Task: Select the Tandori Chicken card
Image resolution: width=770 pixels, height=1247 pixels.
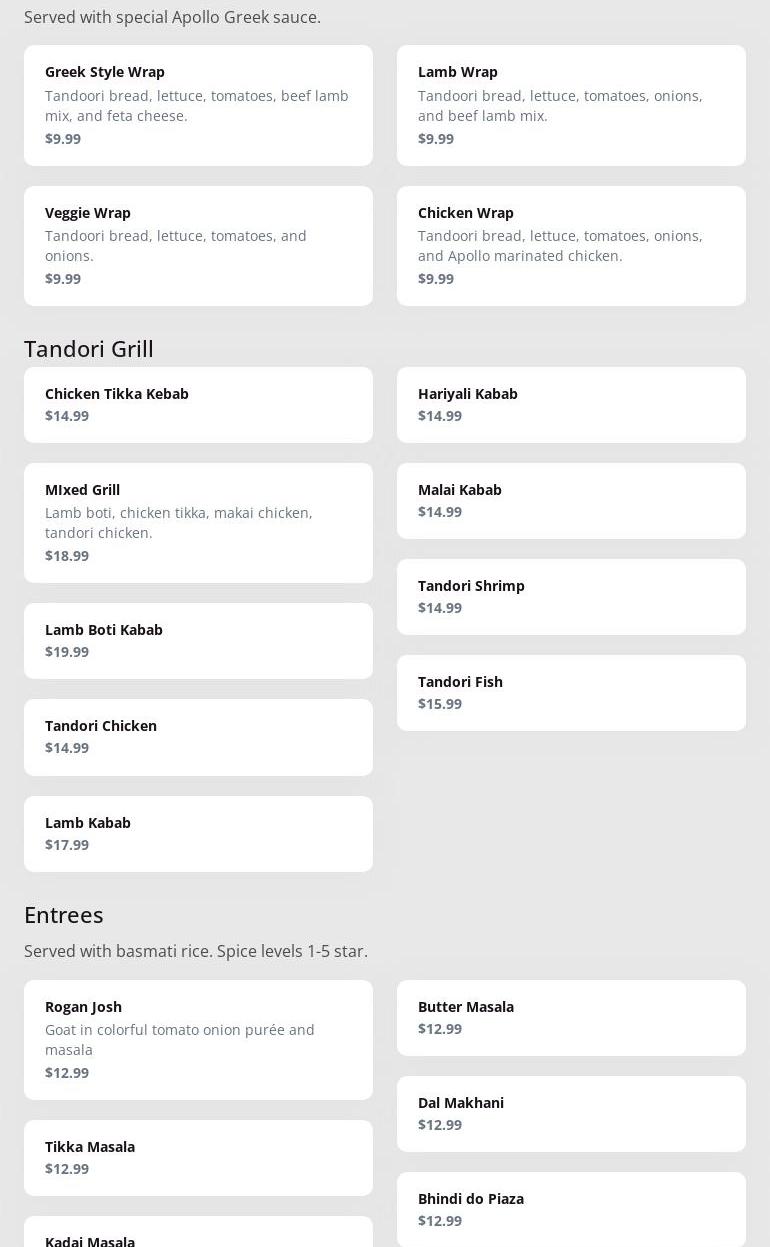Action: 198,736
